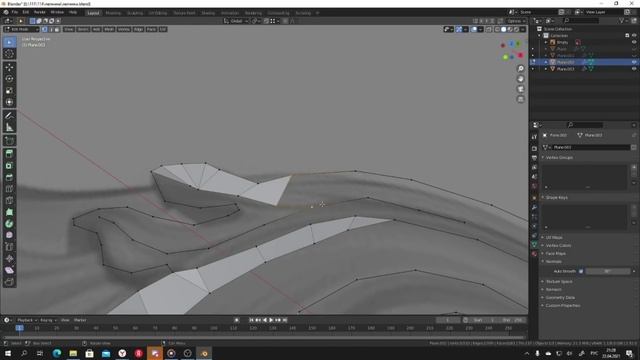Switch to the Shading workspace tab
Screen dimensions: 640x360
pyautogui.click(x=208, y=13)
